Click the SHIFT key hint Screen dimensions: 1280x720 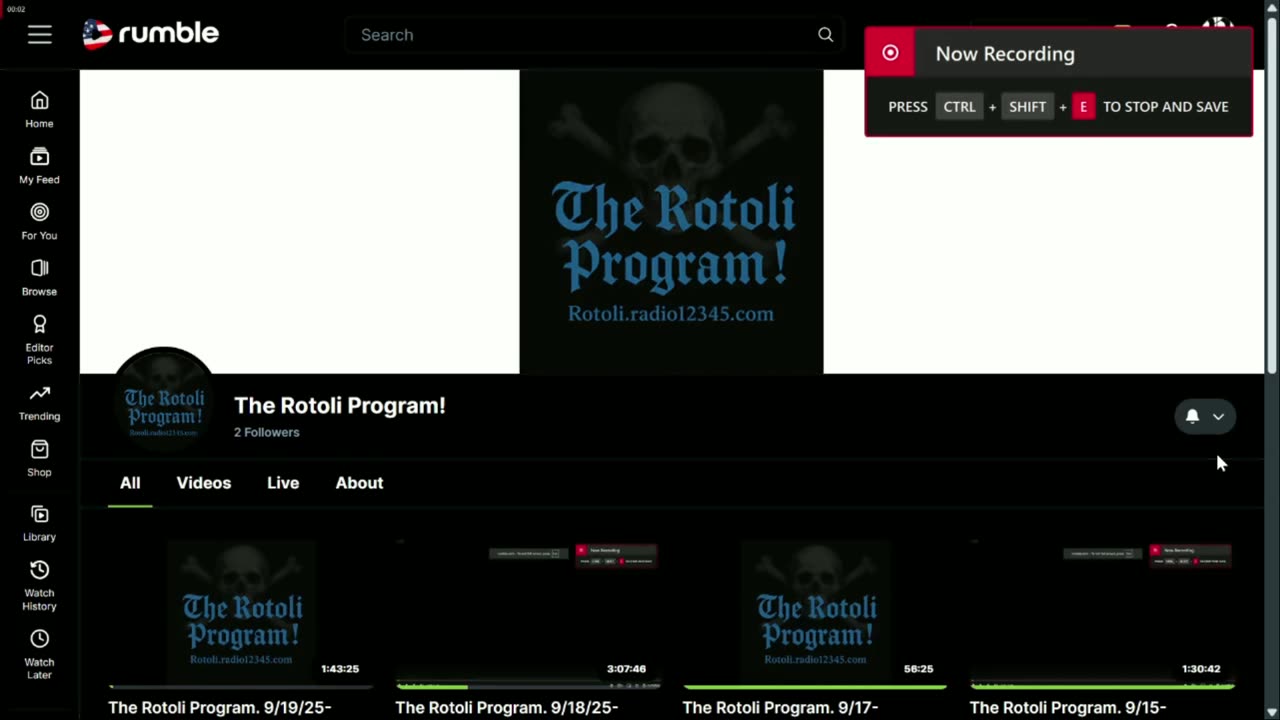click(x=1027, y=107)
